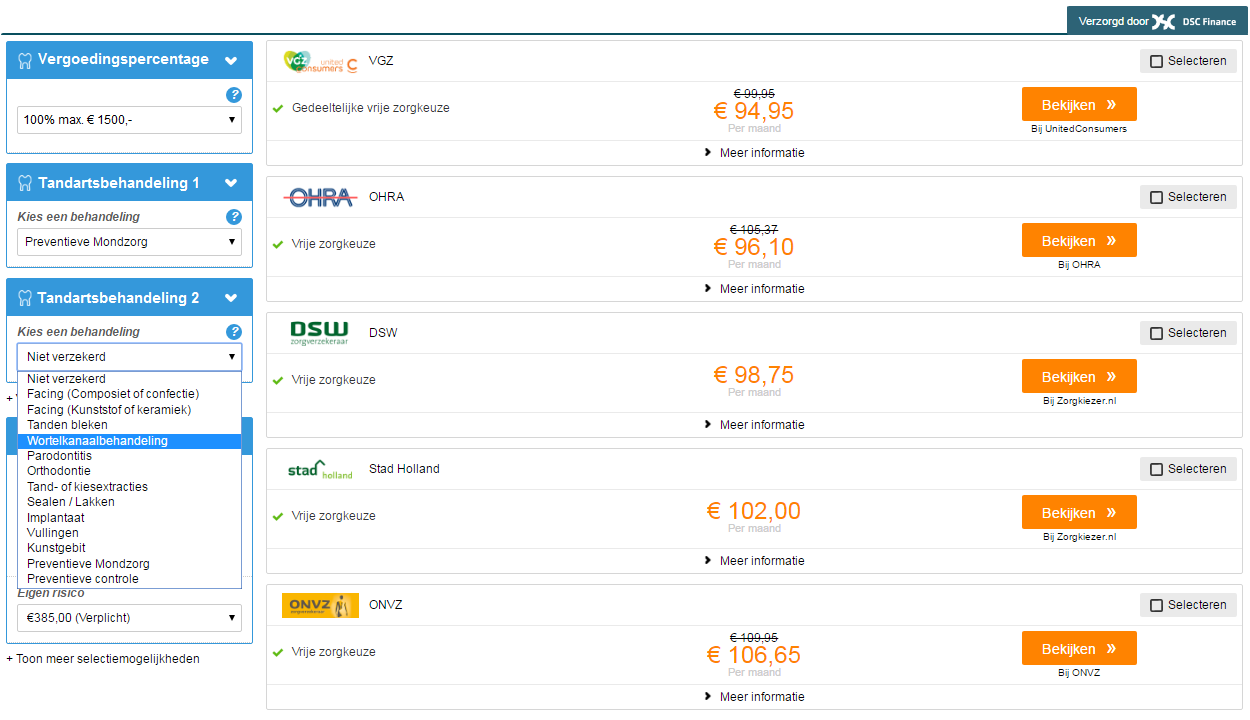Expand Meer informatie for ONVZ
1250x720 pixels.
point(754,697)
